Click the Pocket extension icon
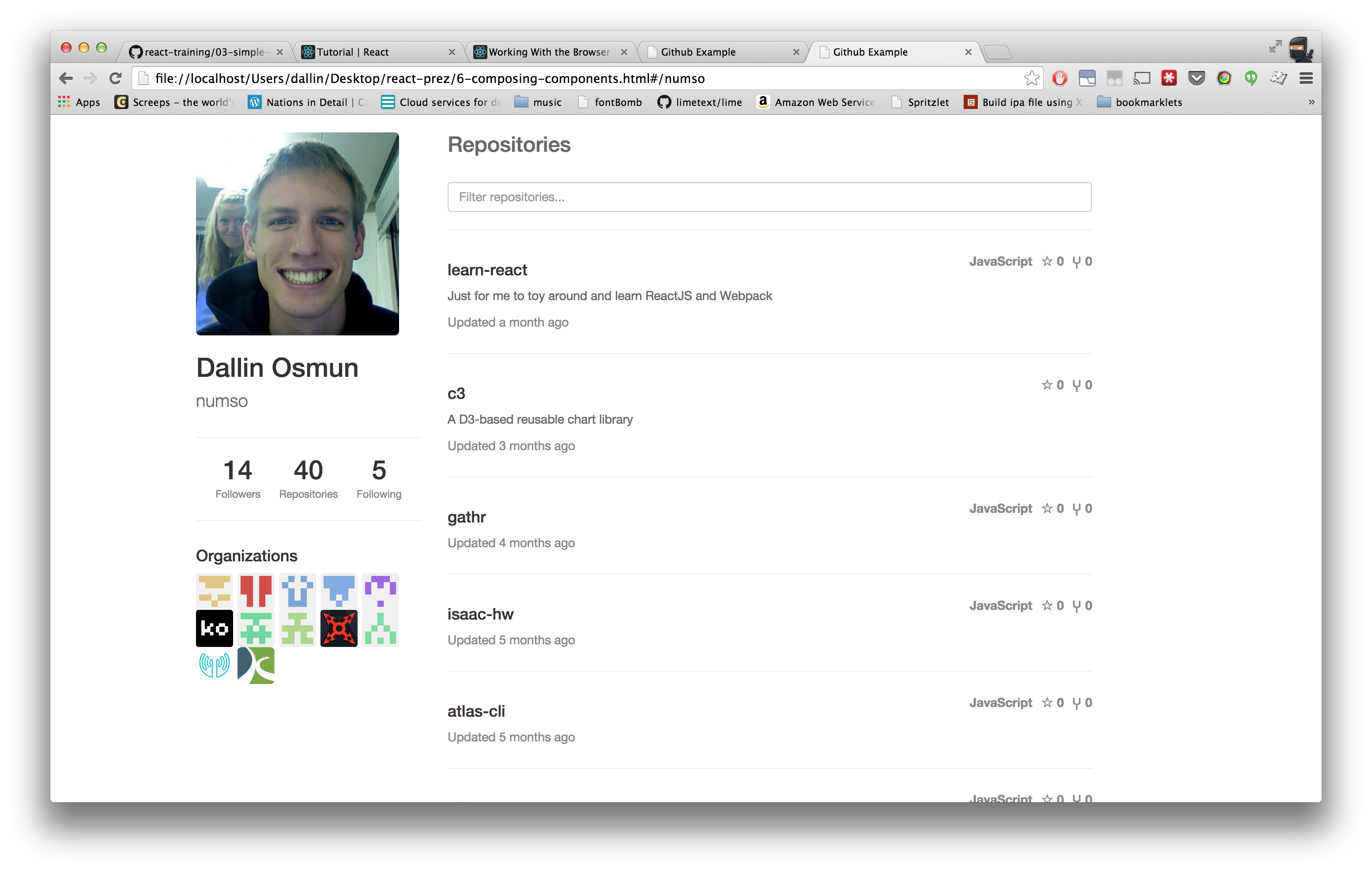The width and height of the screenshot is (1372, 872). pyautogui.click(x=1196, y=78)
